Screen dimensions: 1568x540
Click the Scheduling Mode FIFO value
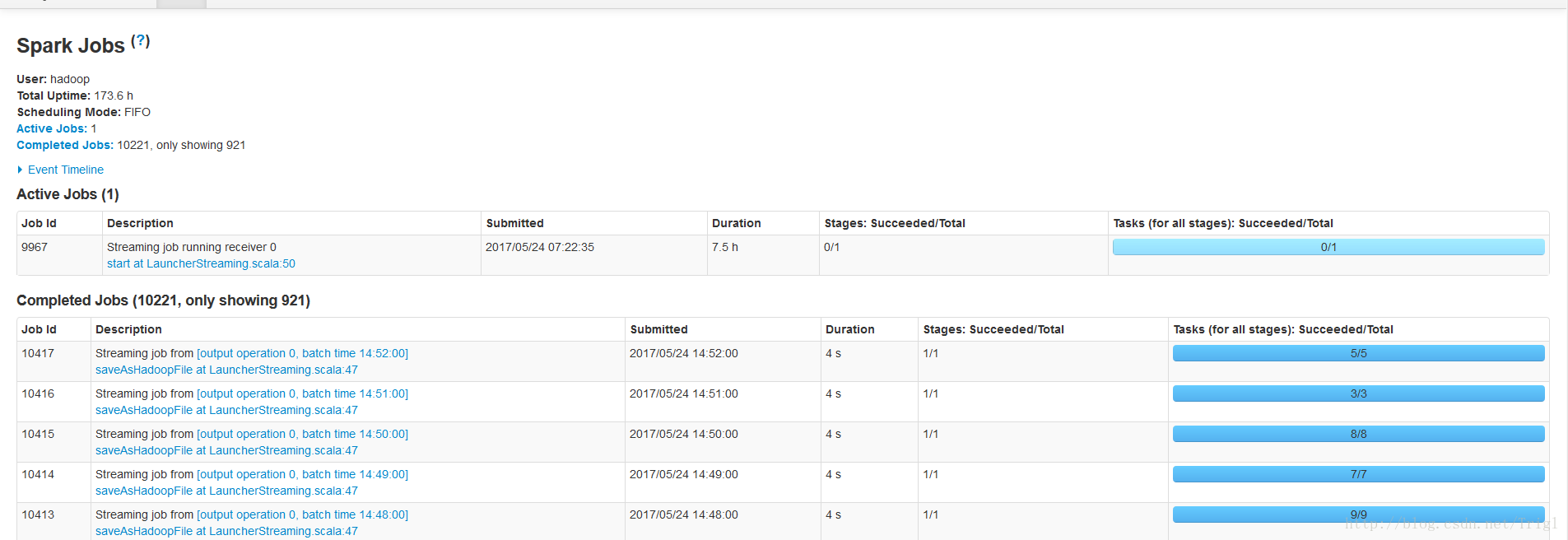point(137,112)
